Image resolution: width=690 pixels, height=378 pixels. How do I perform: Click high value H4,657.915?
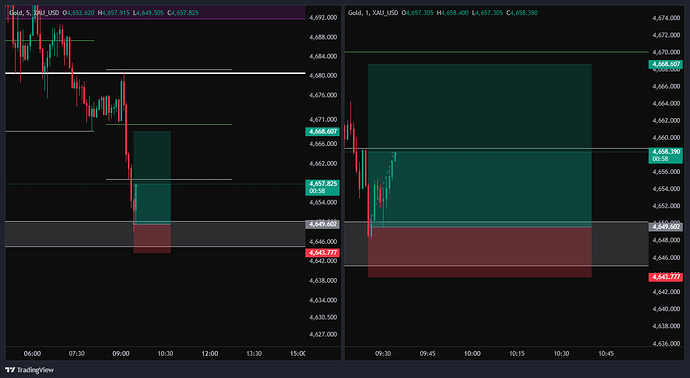point(114,13)
